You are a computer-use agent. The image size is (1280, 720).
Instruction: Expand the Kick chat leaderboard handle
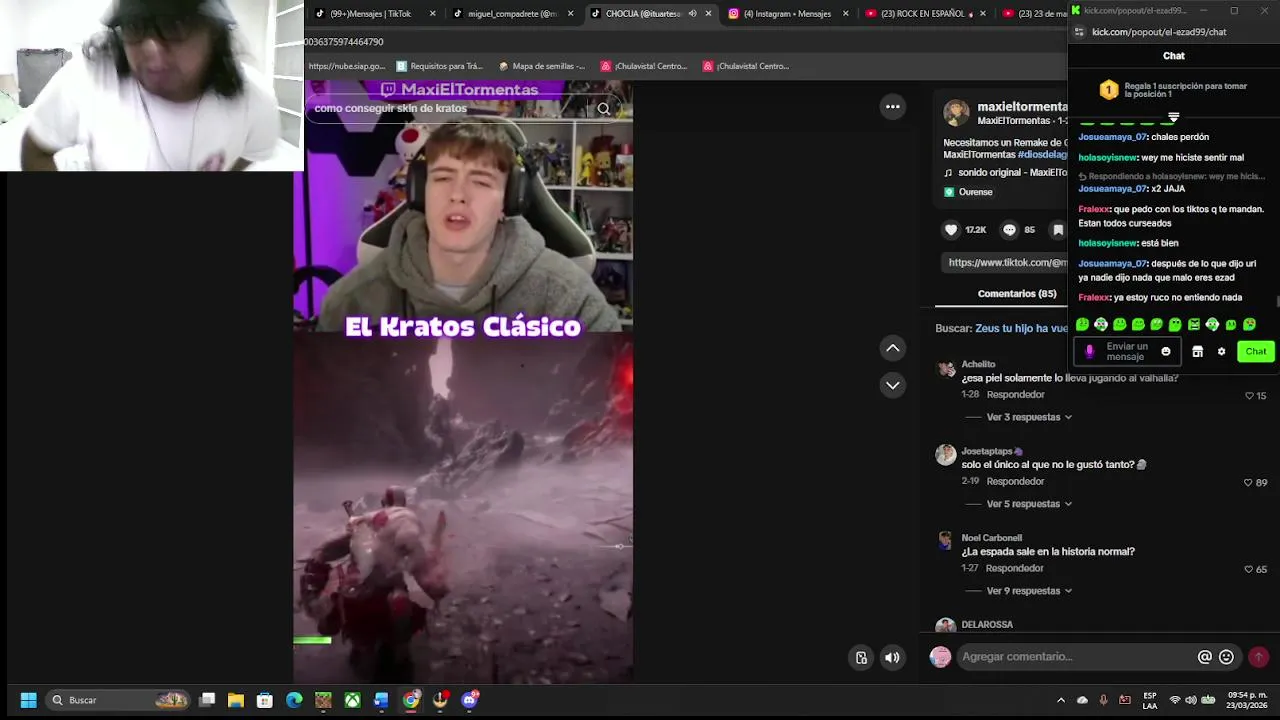coord(1173,118)
